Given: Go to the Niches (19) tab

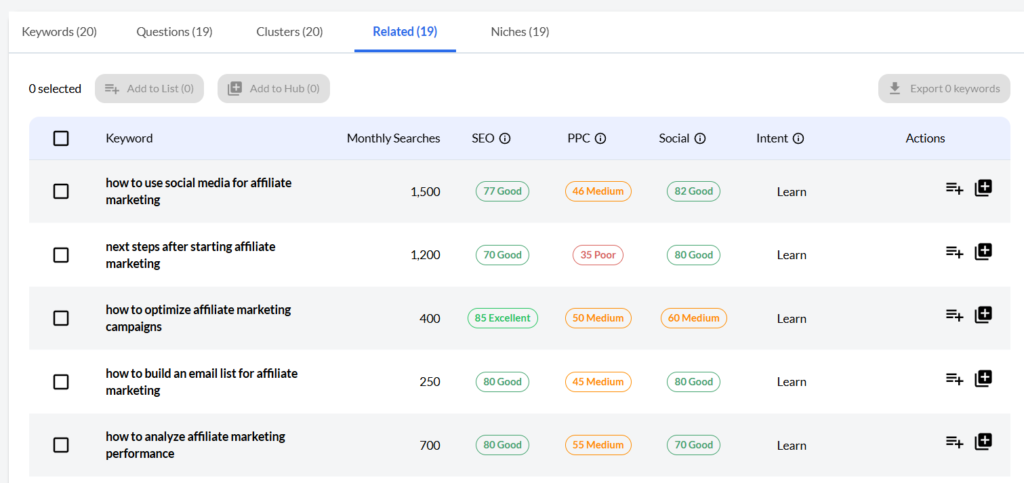Looking at the screenshot, I should point(519,32).
